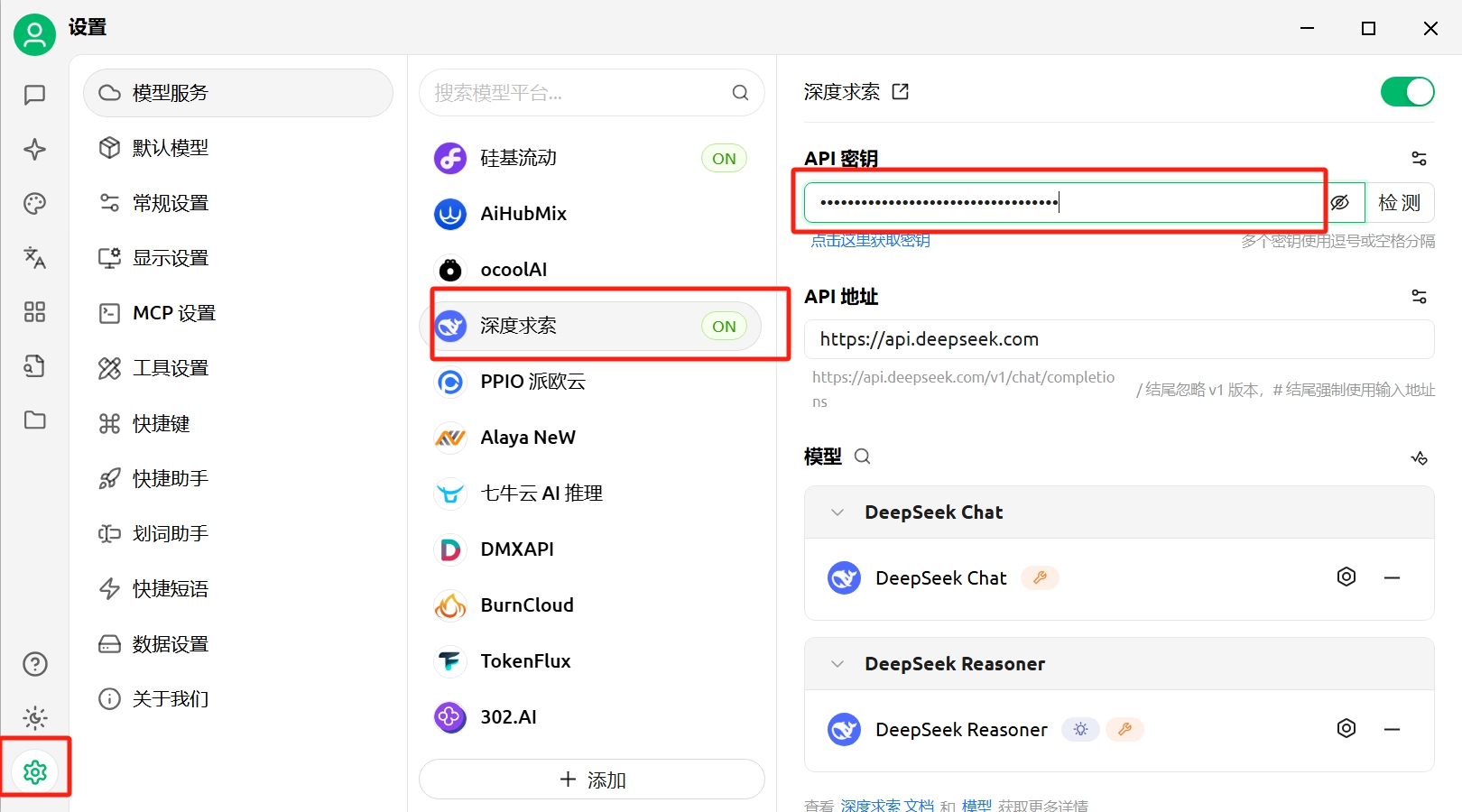Select the 硅基流动 provider
Viewport: 1462px width, 812px height.
(592, 158)
